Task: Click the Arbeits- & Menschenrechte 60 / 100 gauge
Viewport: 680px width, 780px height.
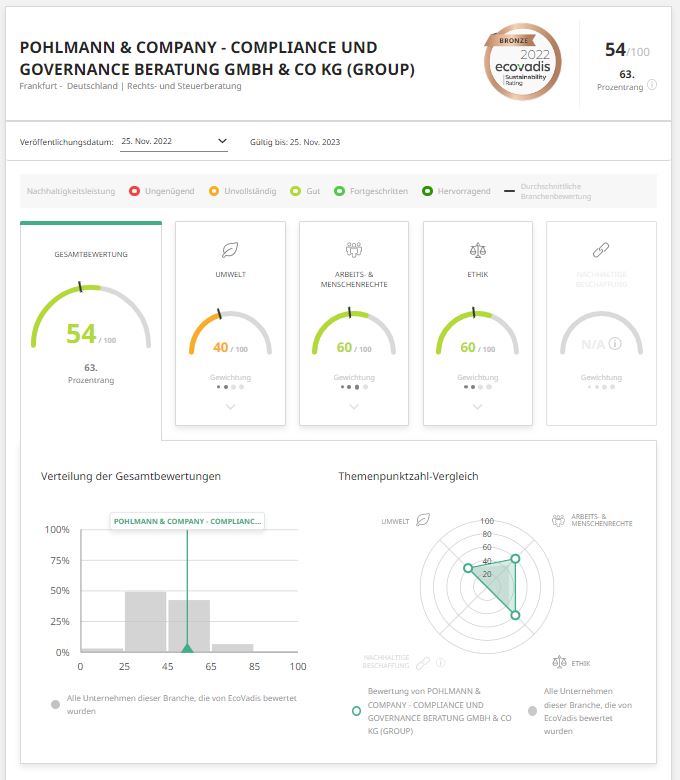Action: coord(354,332)
